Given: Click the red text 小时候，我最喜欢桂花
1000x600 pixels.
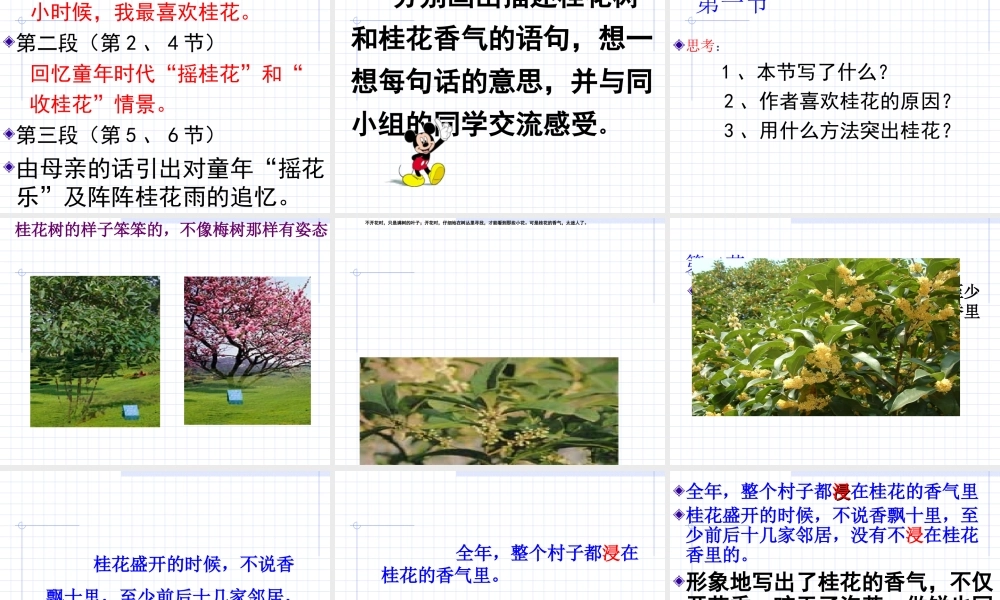Looking at the screenshot, I should click(142, 11).
